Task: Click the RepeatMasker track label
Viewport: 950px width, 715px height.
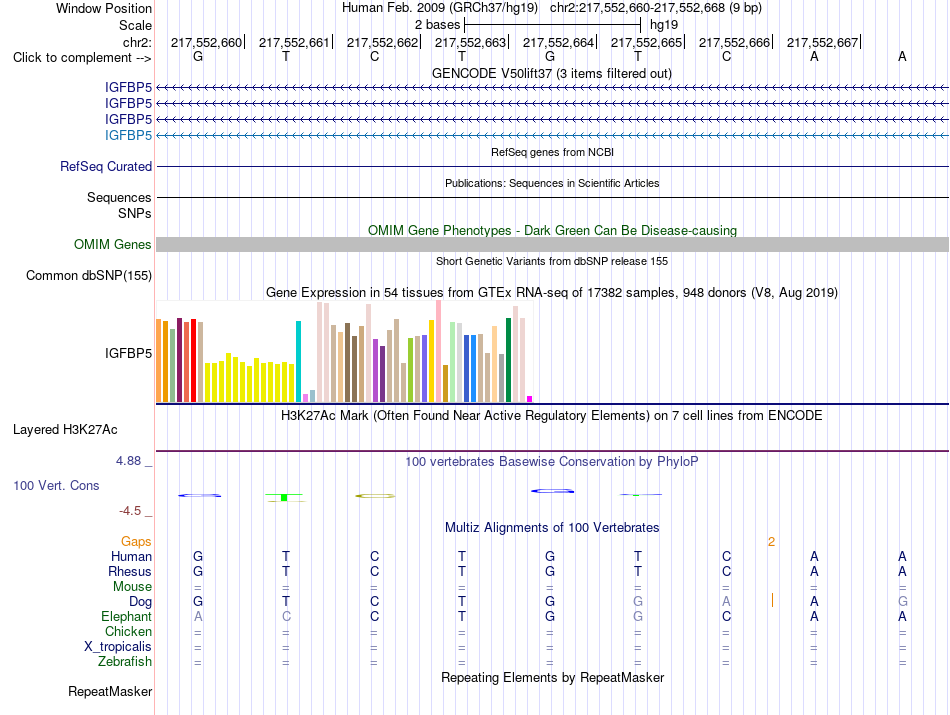Action: click(x=110, y=691)
